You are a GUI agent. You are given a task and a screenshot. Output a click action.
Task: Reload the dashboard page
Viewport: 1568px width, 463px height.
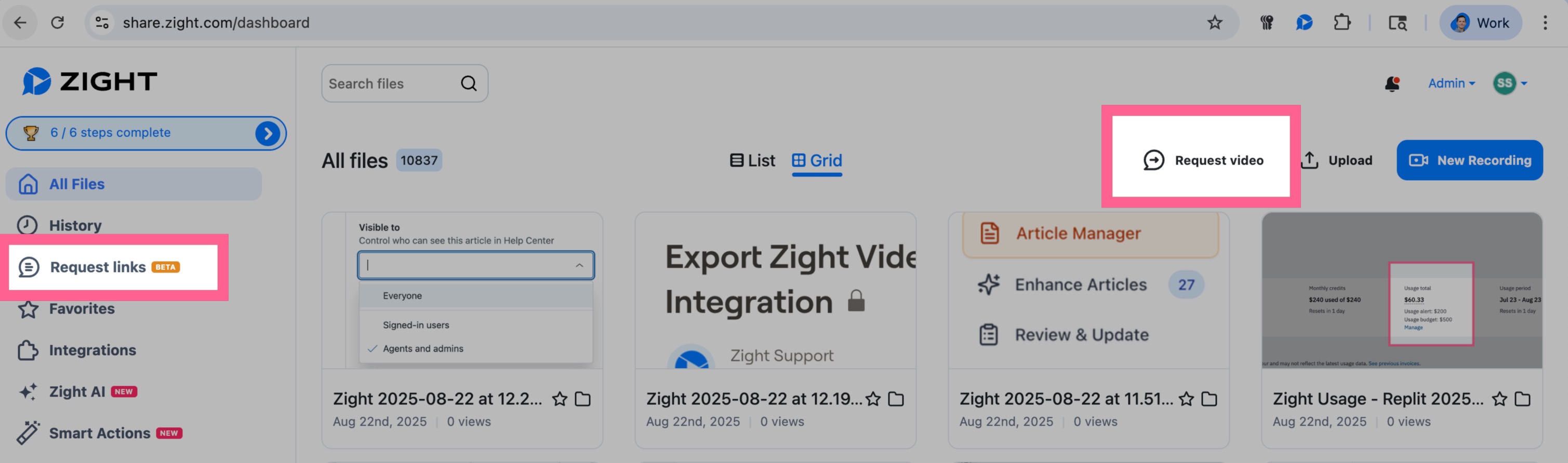click(57, 23)
